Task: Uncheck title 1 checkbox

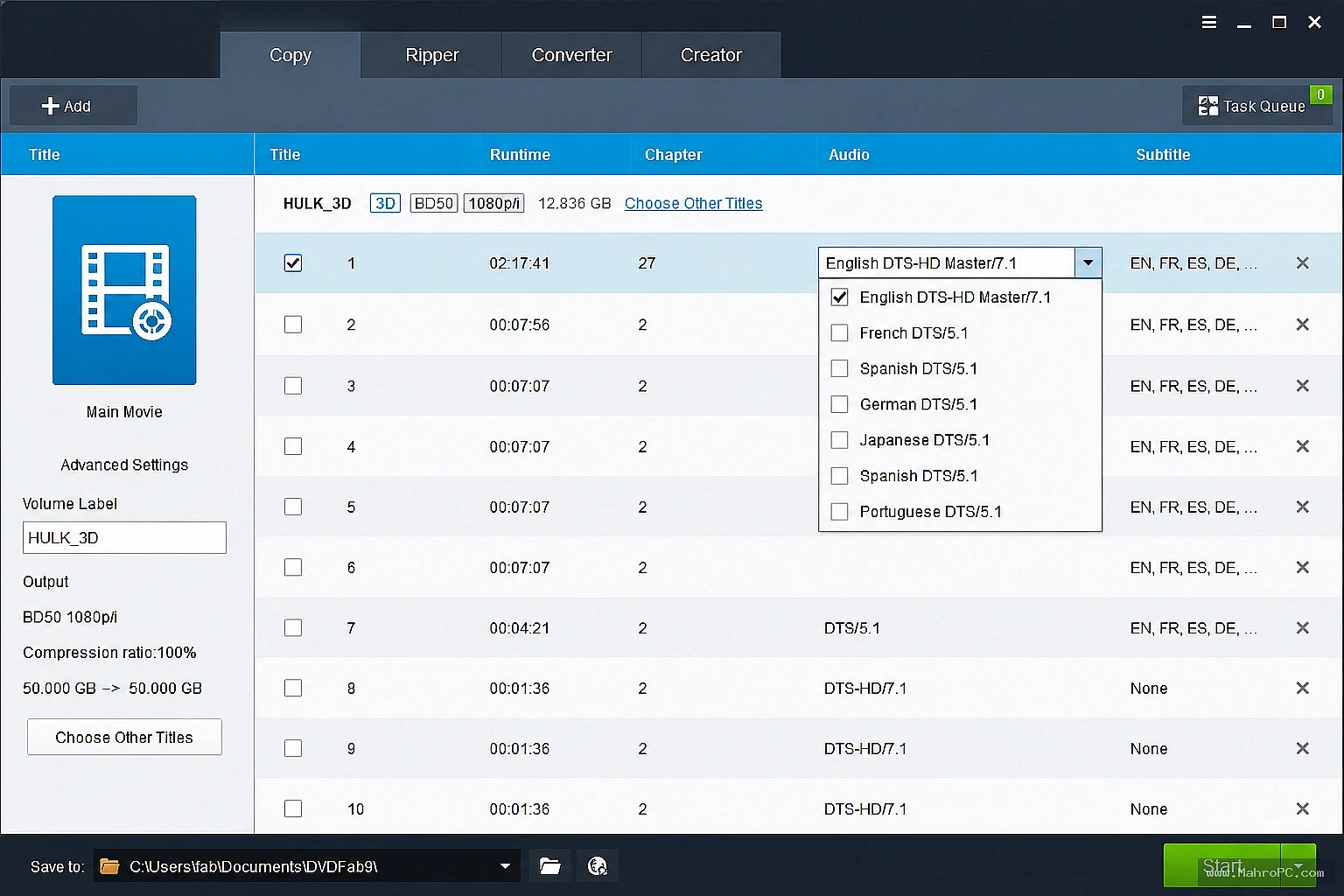Action: [293, 262]
